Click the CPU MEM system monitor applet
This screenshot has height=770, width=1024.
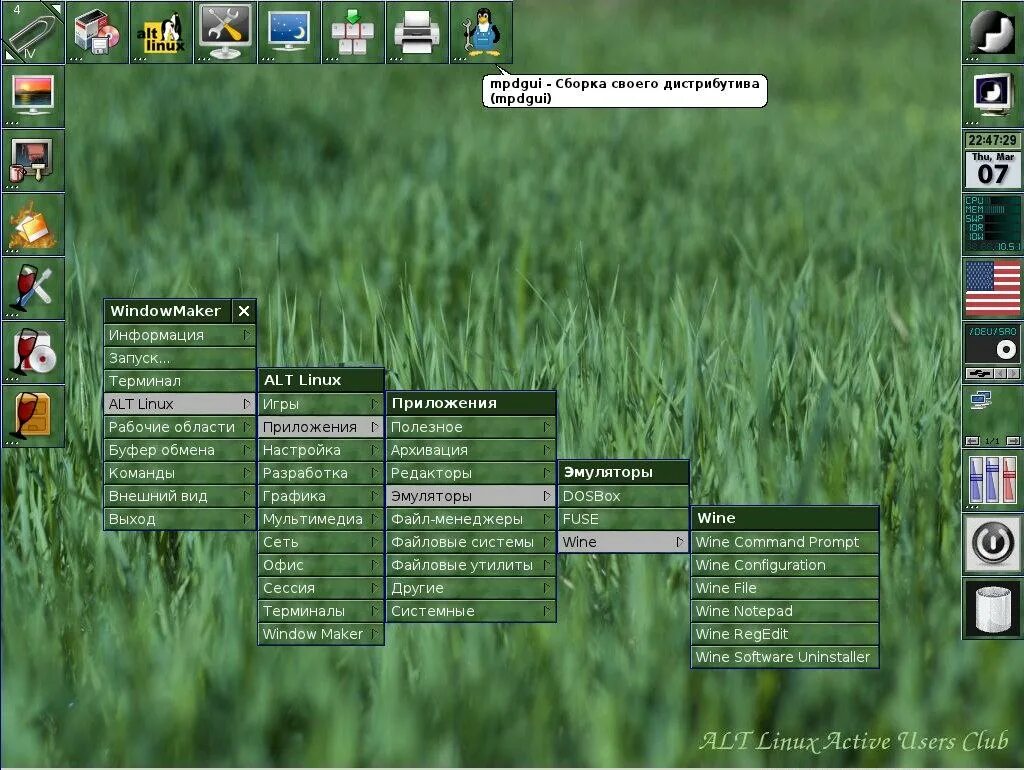[992, 224]
